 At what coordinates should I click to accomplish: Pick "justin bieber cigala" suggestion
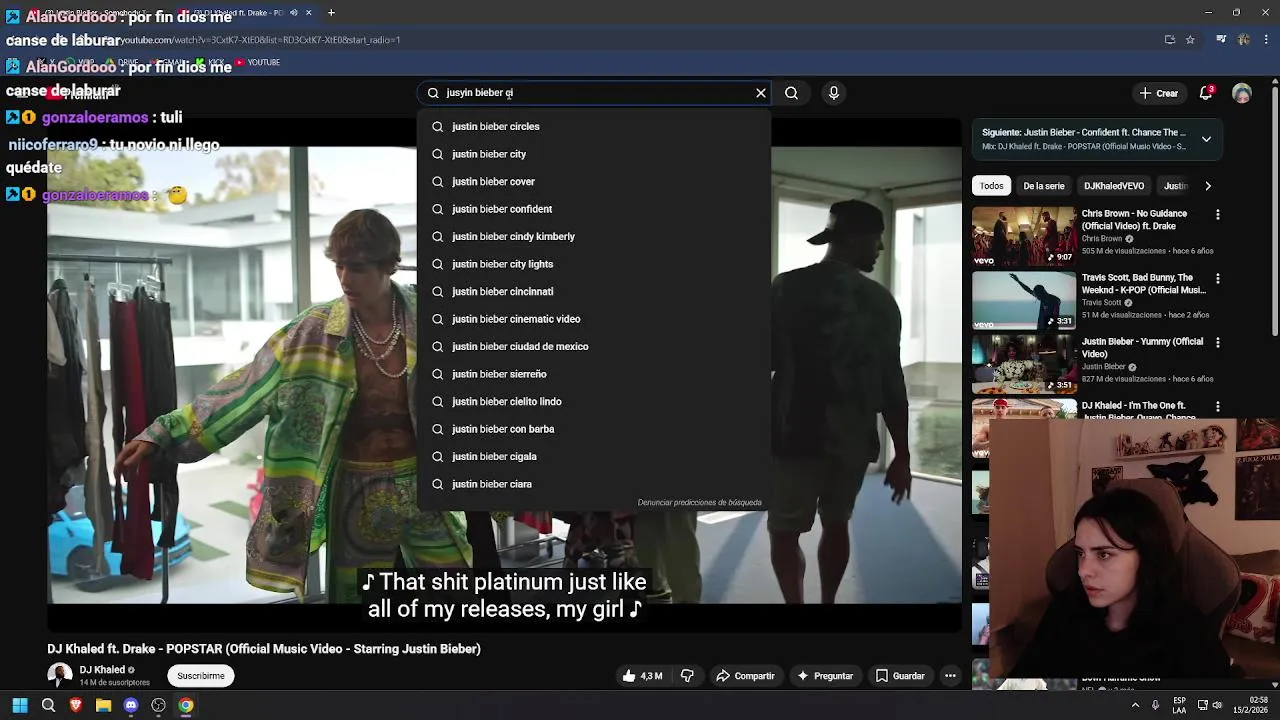[594, 457]
